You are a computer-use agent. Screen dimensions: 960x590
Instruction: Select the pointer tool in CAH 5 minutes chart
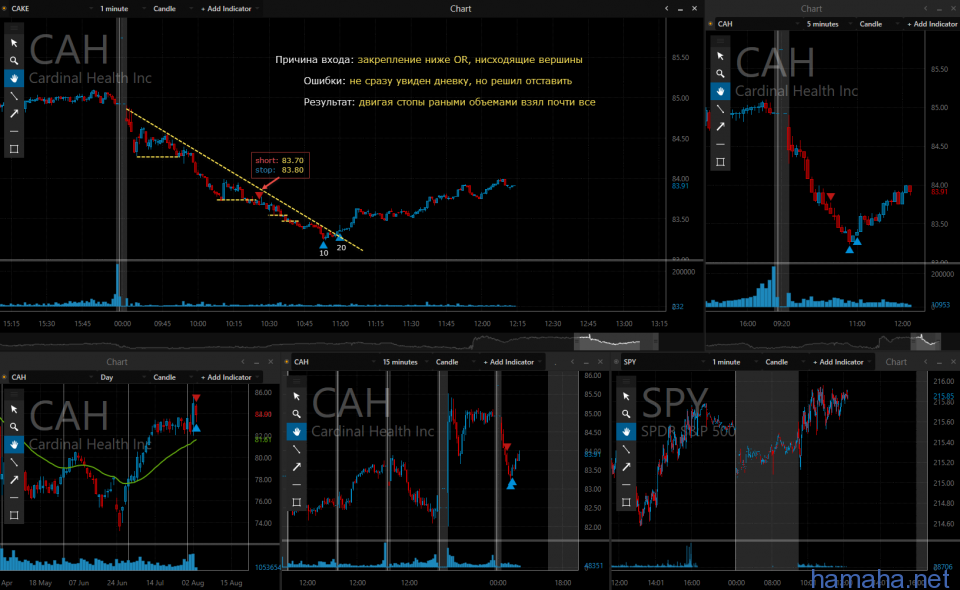click(x=721, y=56)
